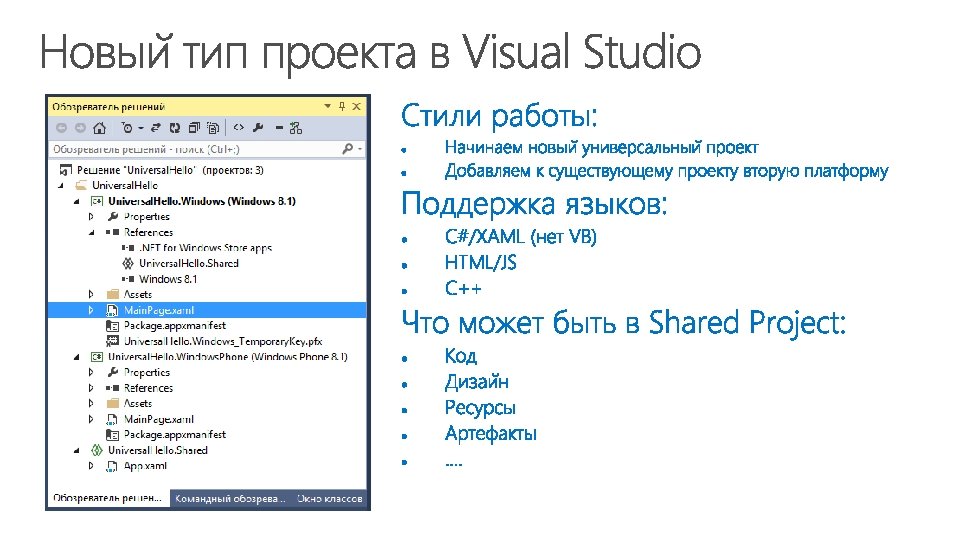960x540 pixels.
Task: Select Assets folder in the WindowsPhone project
Action: [138, 403]
